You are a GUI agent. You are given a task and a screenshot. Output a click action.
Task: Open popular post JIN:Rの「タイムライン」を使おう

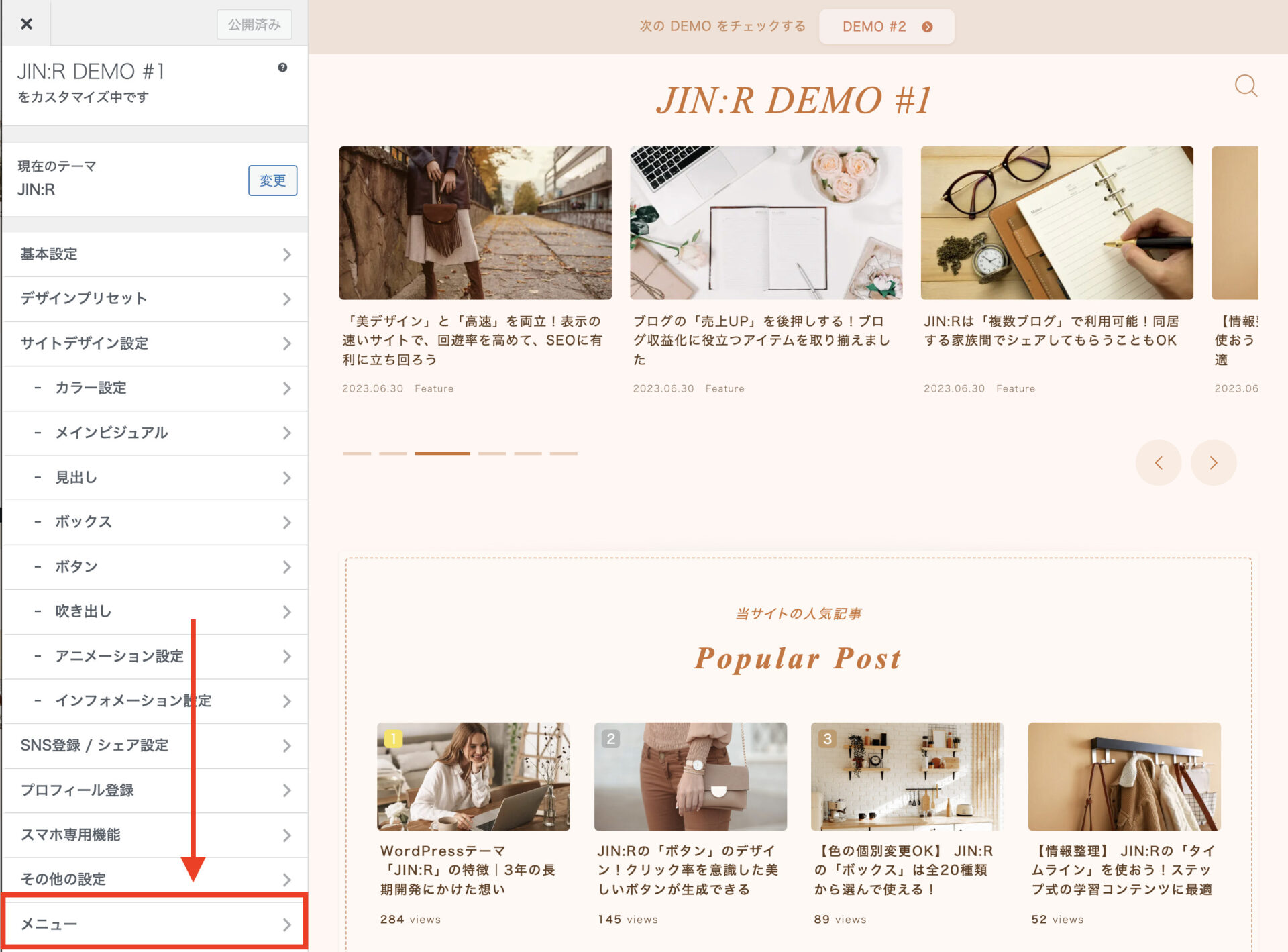1122,869
